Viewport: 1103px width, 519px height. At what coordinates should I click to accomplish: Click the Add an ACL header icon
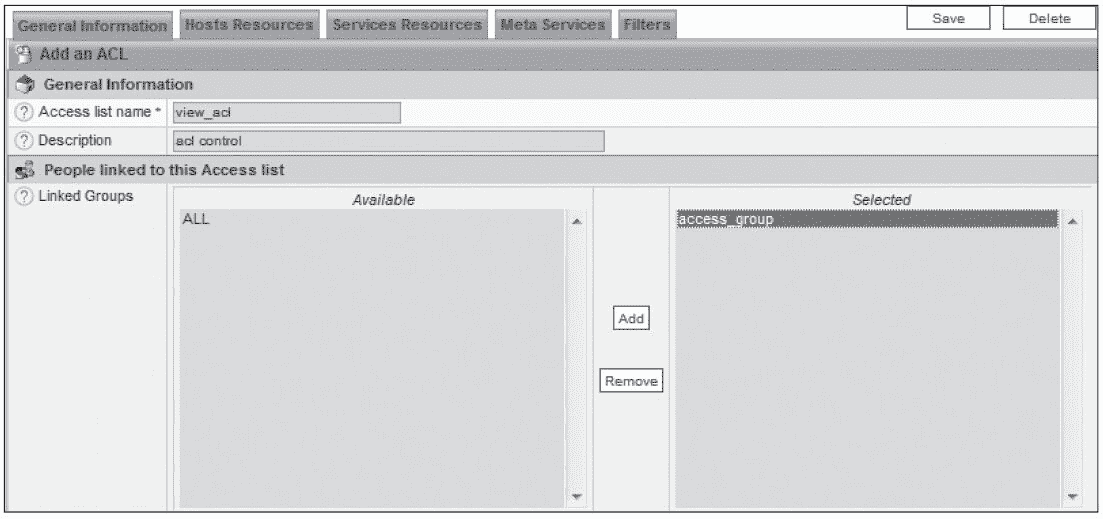[x=23, y=53]
